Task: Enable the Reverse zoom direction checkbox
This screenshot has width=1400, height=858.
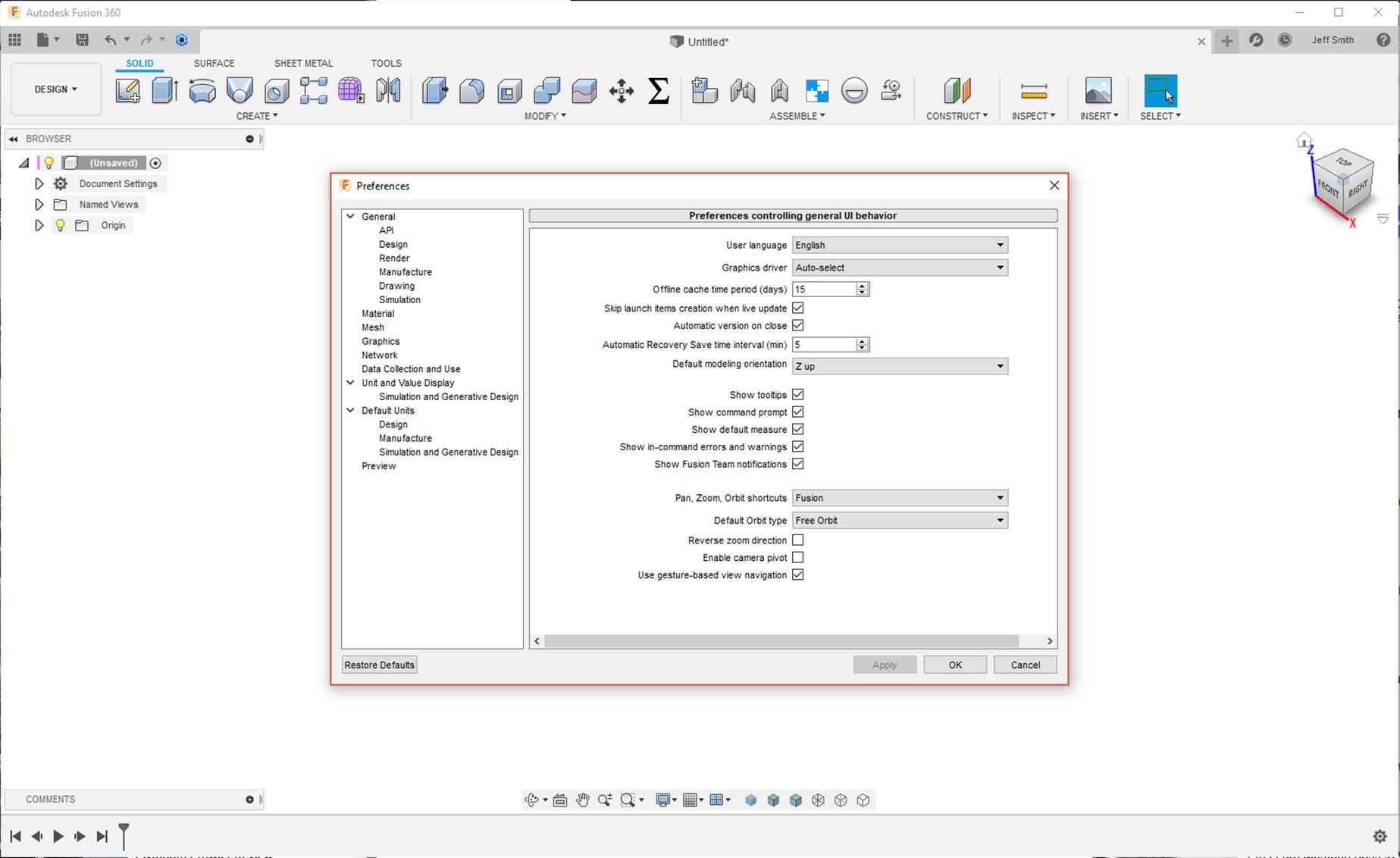Action: [x=797, y=540]
